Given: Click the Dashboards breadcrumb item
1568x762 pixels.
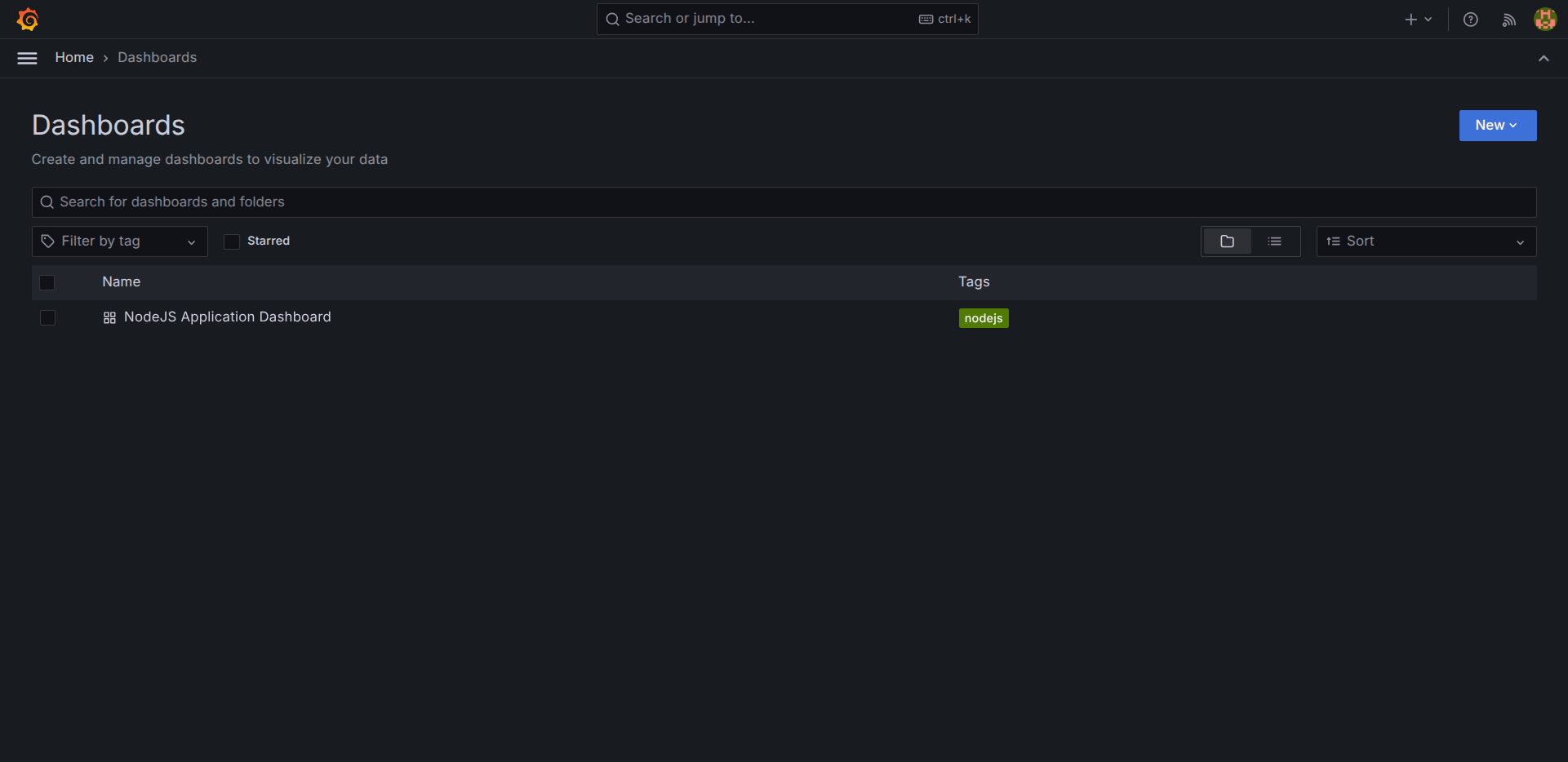Looking at the screenshot, I should [157, 58].
